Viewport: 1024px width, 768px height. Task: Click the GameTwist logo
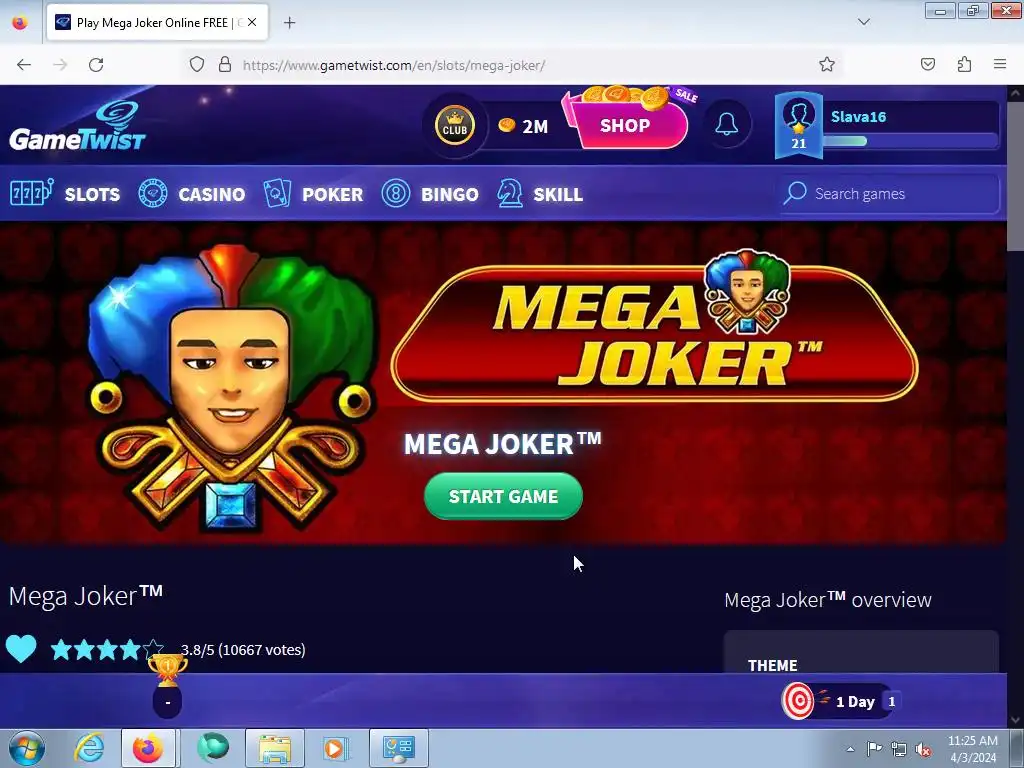point(77,126)
